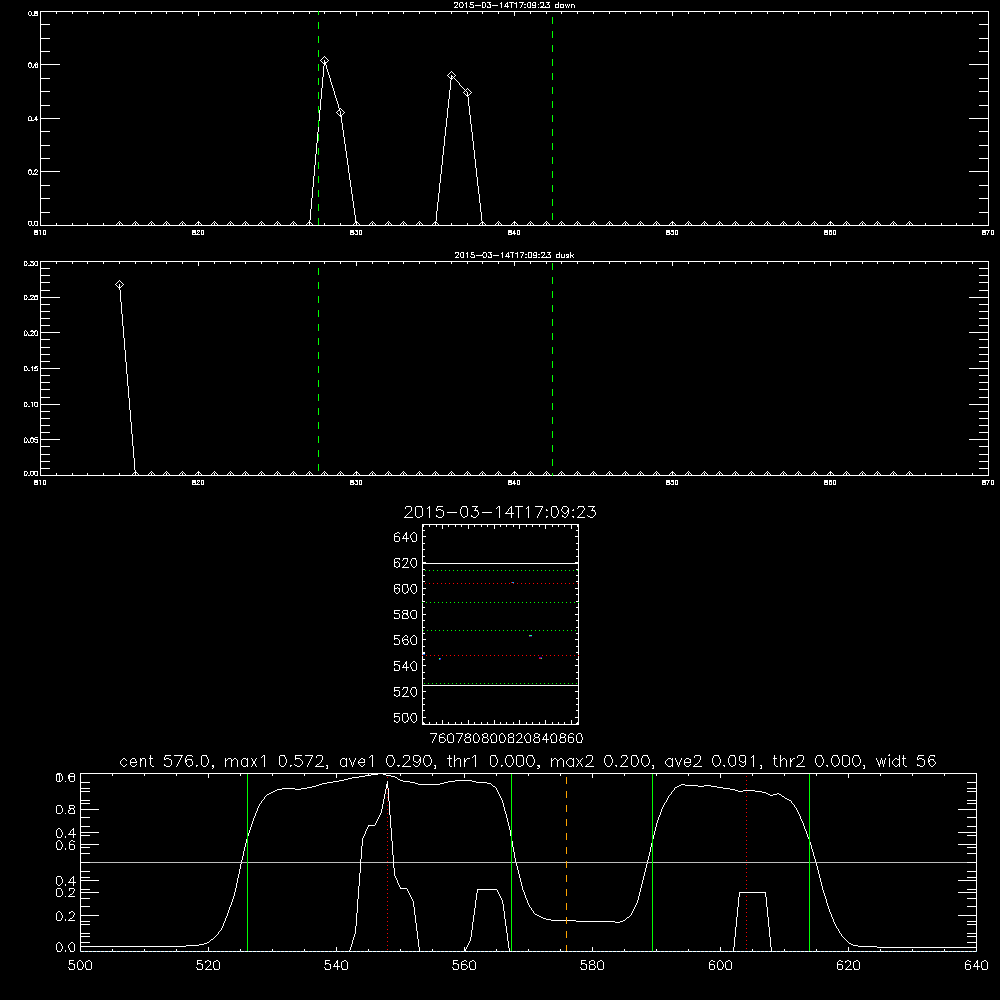Select the 'ave2 0.091' value
The width and height of the screenshot is (1000, 1000).
click(712, 761)
